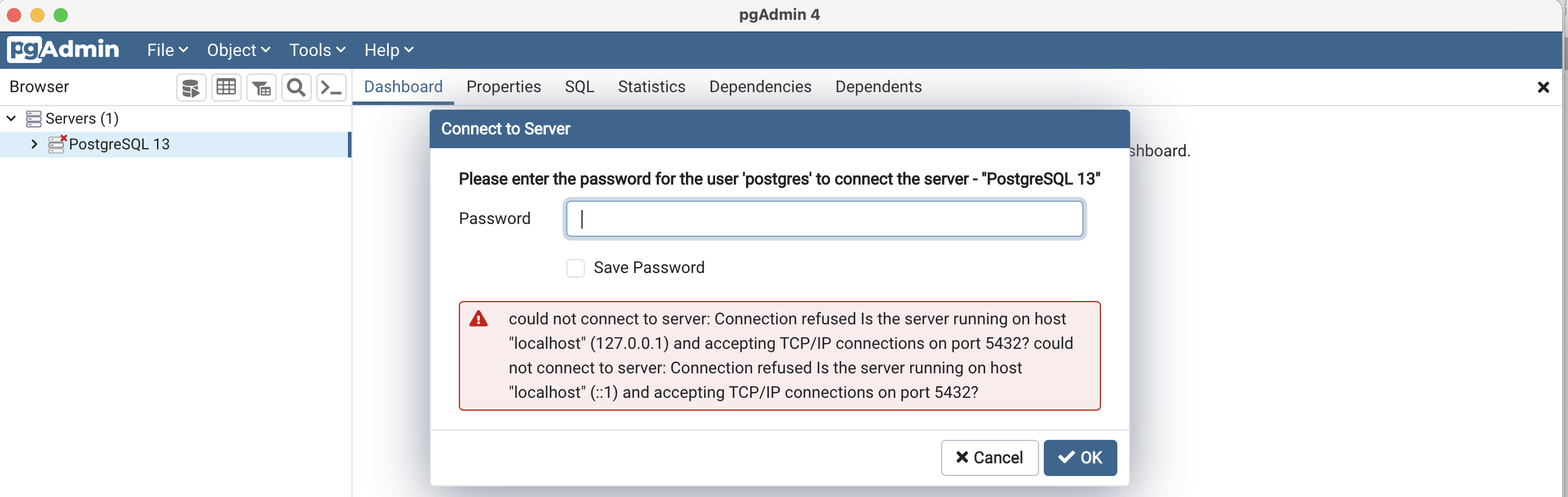
Task: Click the pgAdmin logo
Action: click(63, 49)
